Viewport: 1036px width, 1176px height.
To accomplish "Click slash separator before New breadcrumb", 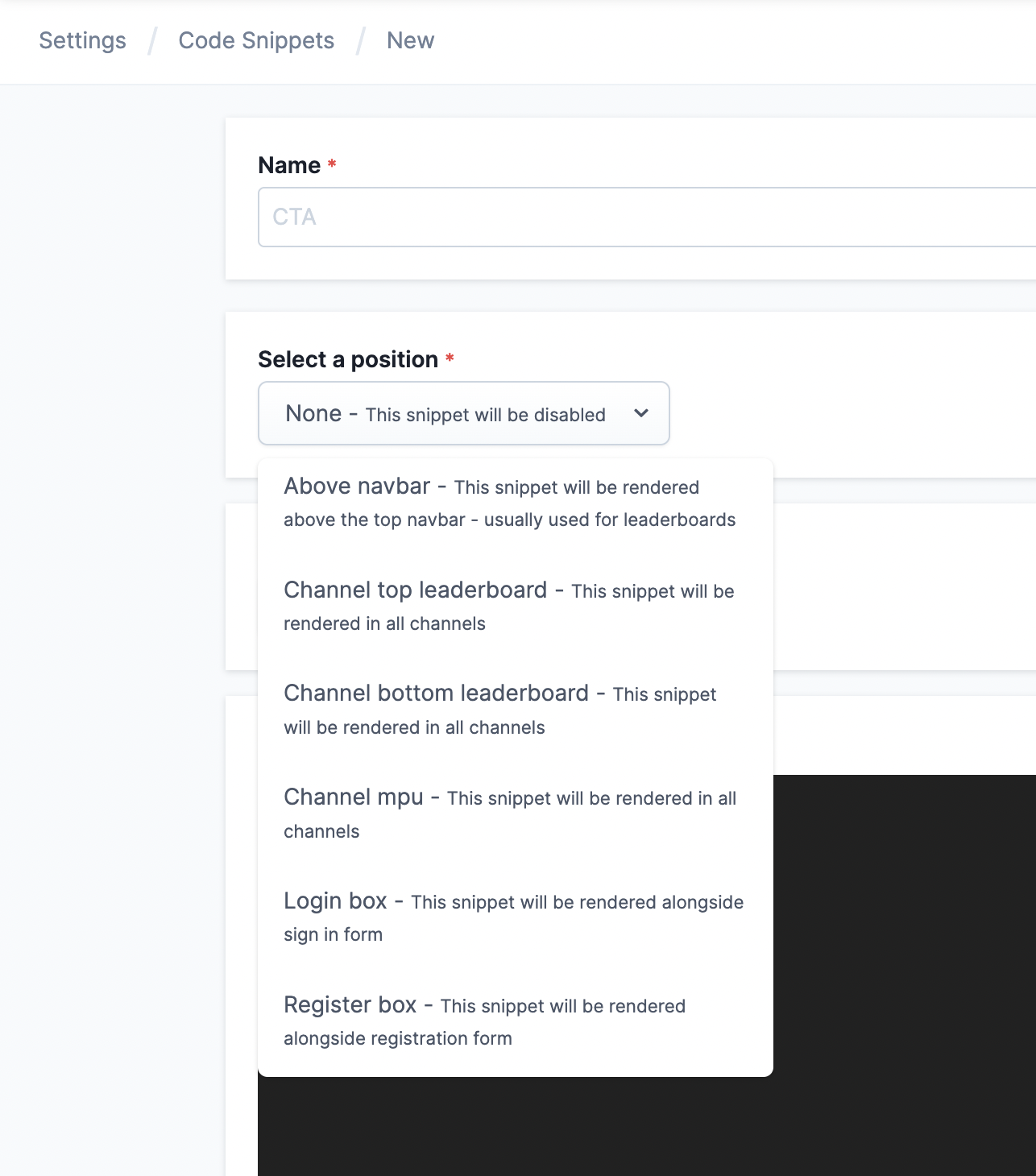I will [x=361, y=40].
